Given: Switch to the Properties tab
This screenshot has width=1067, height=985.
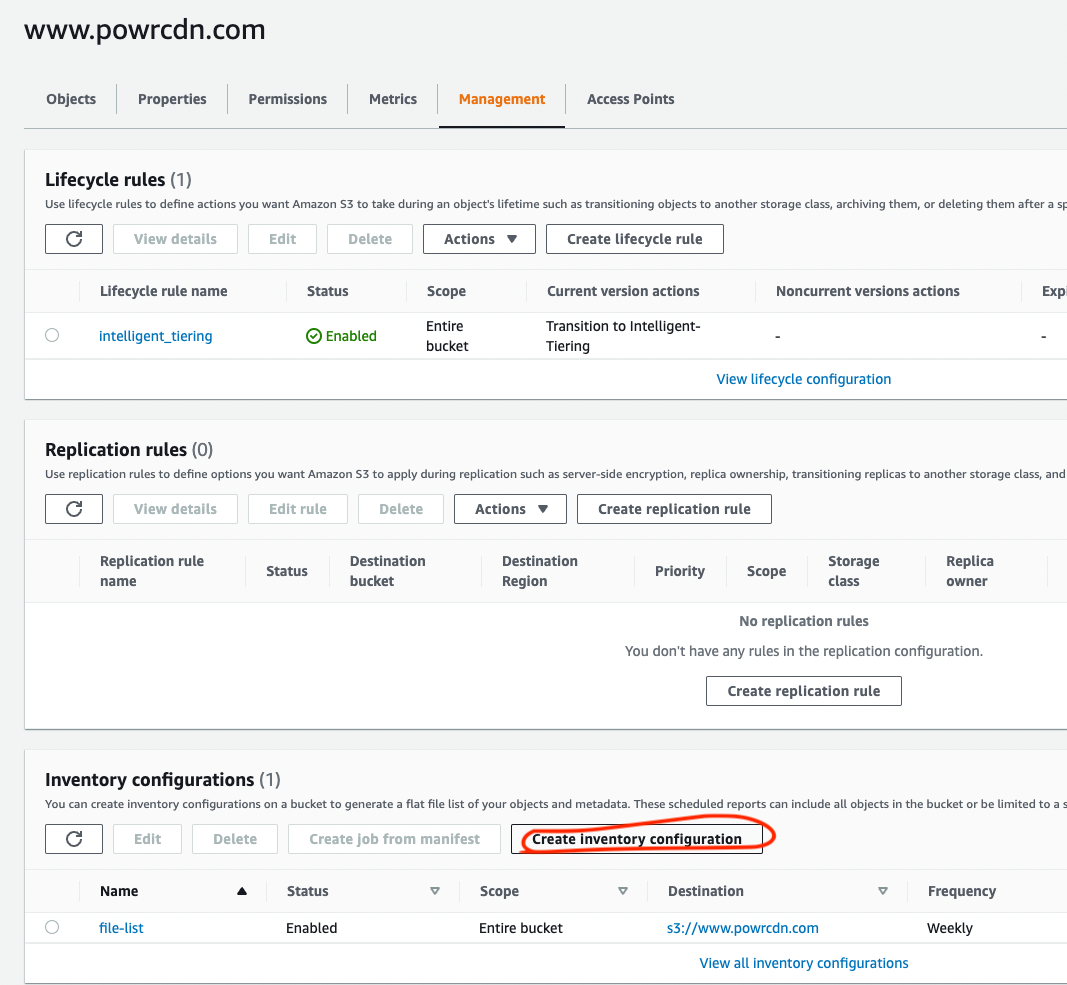Looking at the screenshot, I should tap(172, 99).
